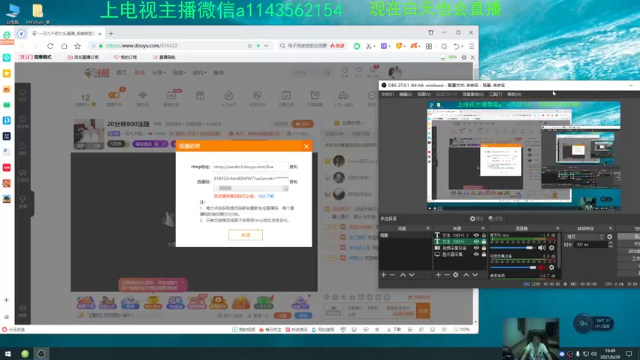Image resolution: width=640 pixels, height=360 pixels.
Task: Reload the Douyu page in browser
Action: (50, 46)
